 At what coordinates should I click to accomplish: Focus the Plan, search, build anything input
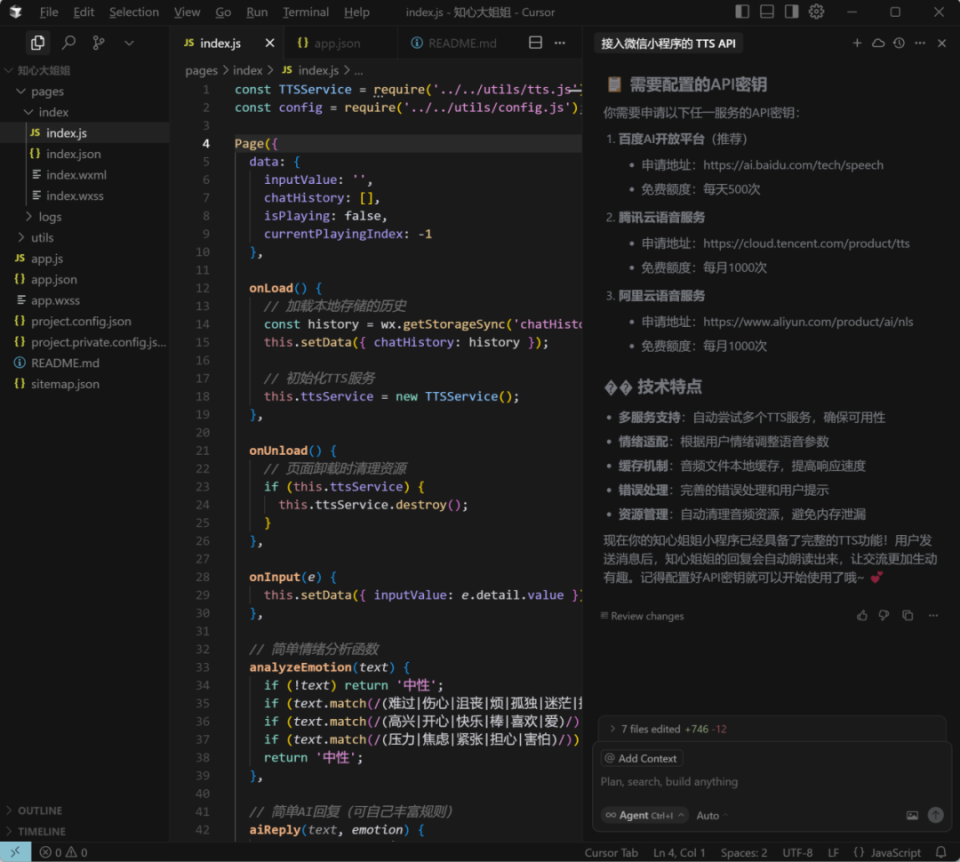pos(771,782)
